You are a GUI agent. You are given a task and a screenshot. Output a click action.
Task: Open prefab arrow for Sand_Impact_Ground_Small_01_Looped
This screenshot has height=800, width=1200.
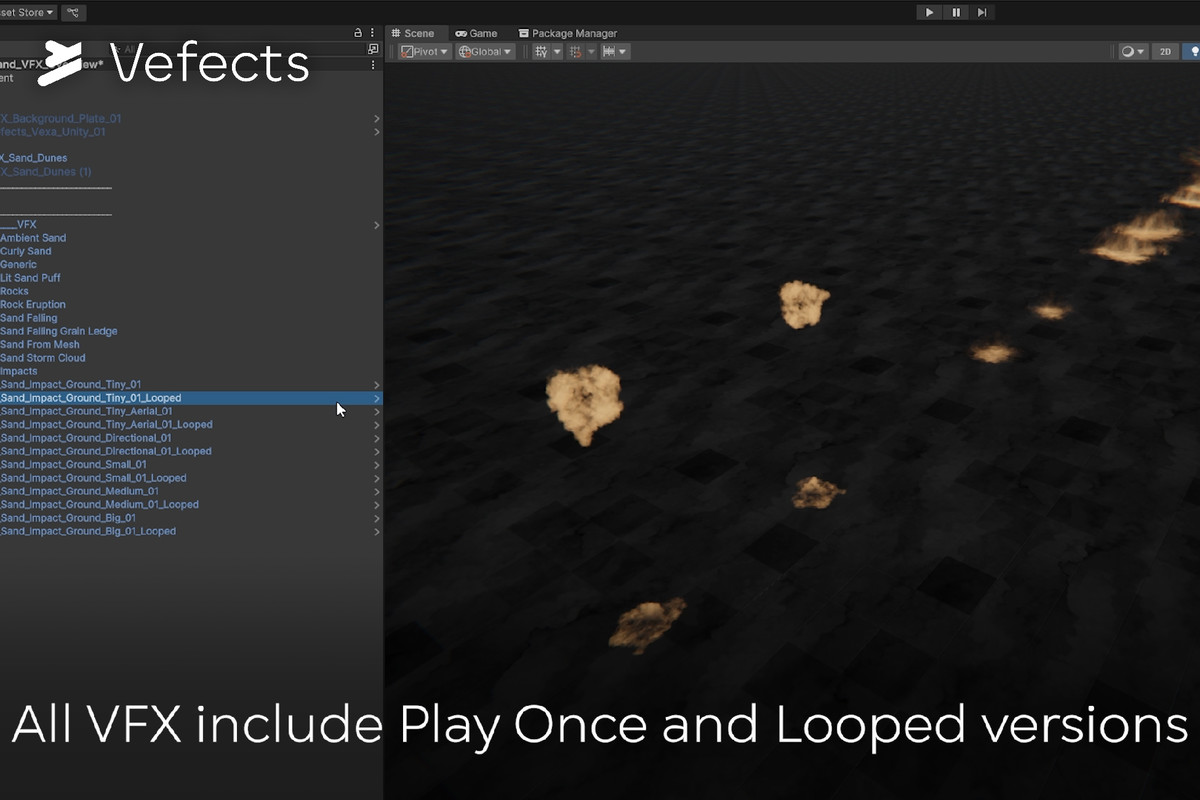(377, 478)
